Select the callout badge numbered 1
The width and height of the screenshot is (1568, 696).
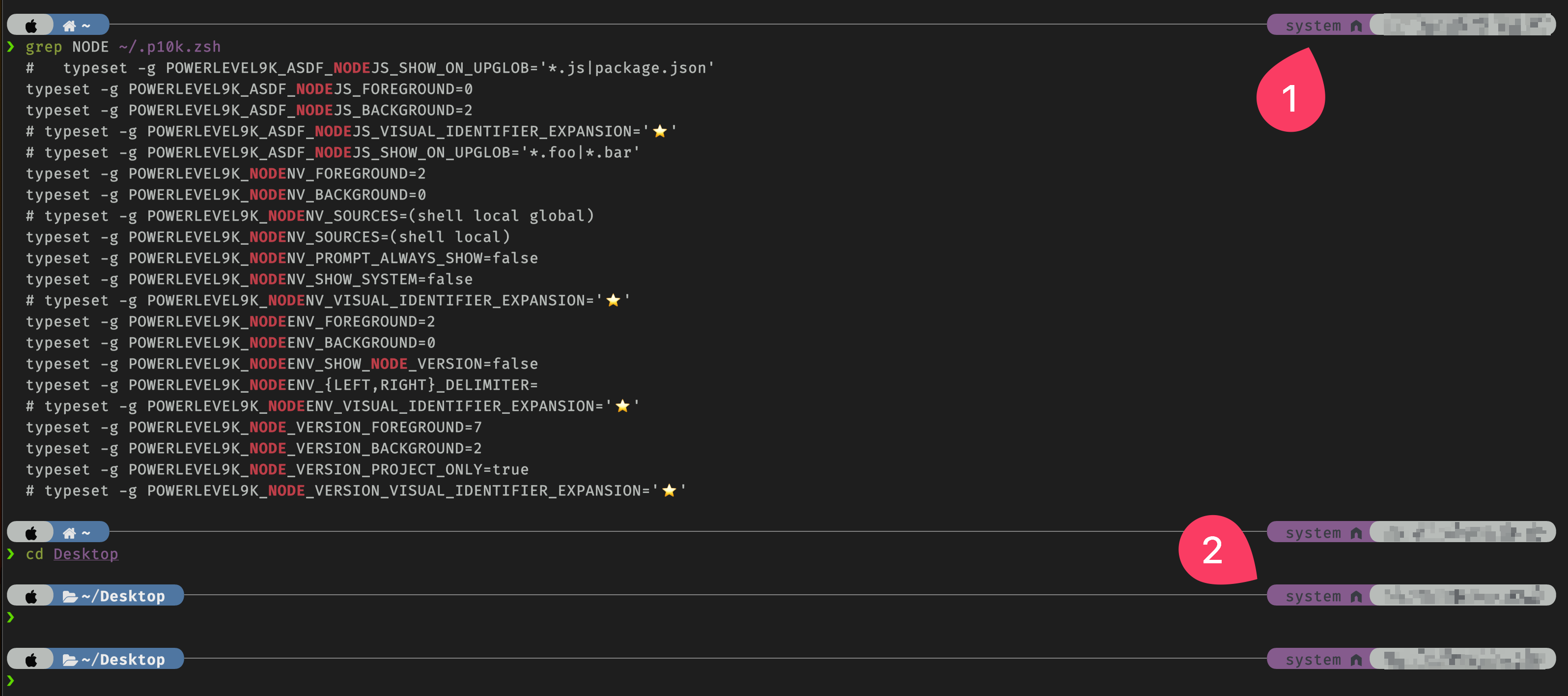pyautogui.click(x=1290, y=97)
